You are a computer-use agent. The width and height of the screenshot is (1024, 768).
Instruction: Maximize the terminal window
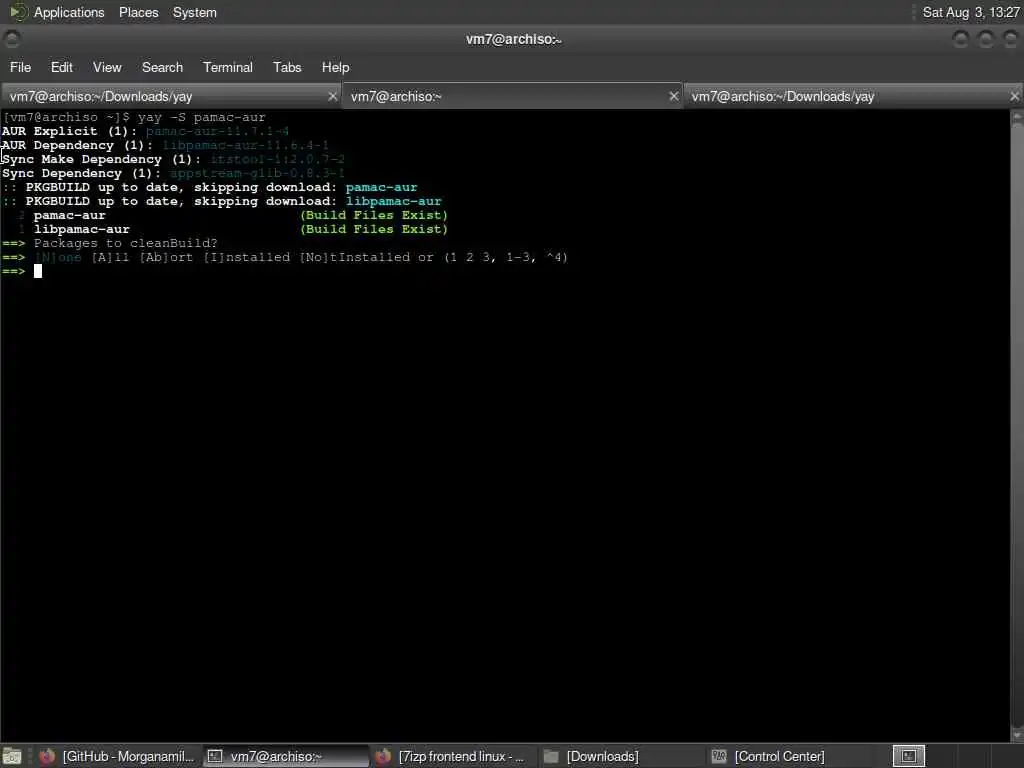986,39
